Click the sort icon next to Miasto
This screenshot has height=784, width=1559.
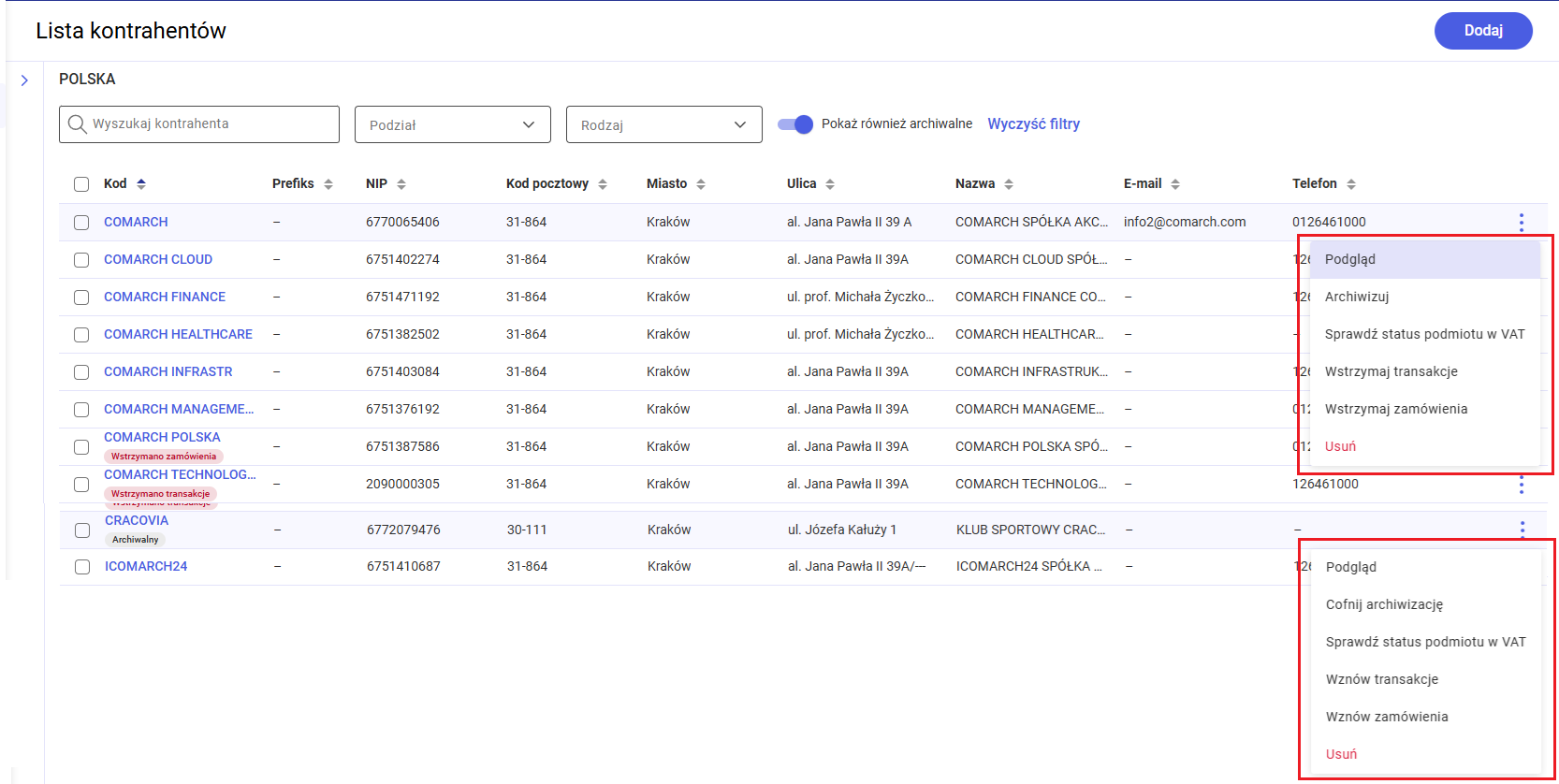pos(701,184)
